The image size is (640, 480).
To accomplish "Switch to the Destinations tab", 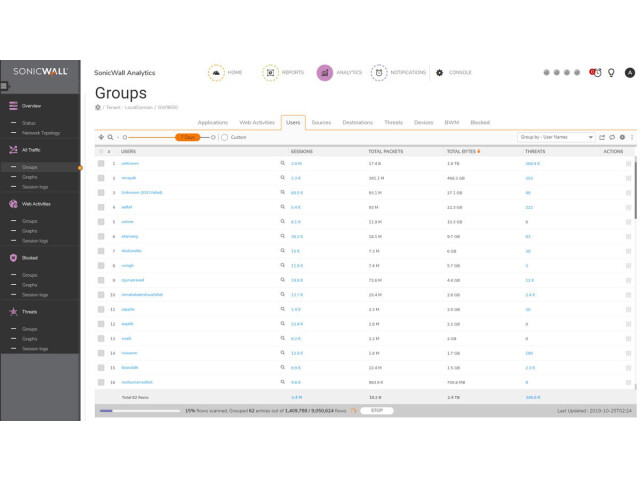I will (358, 122).
